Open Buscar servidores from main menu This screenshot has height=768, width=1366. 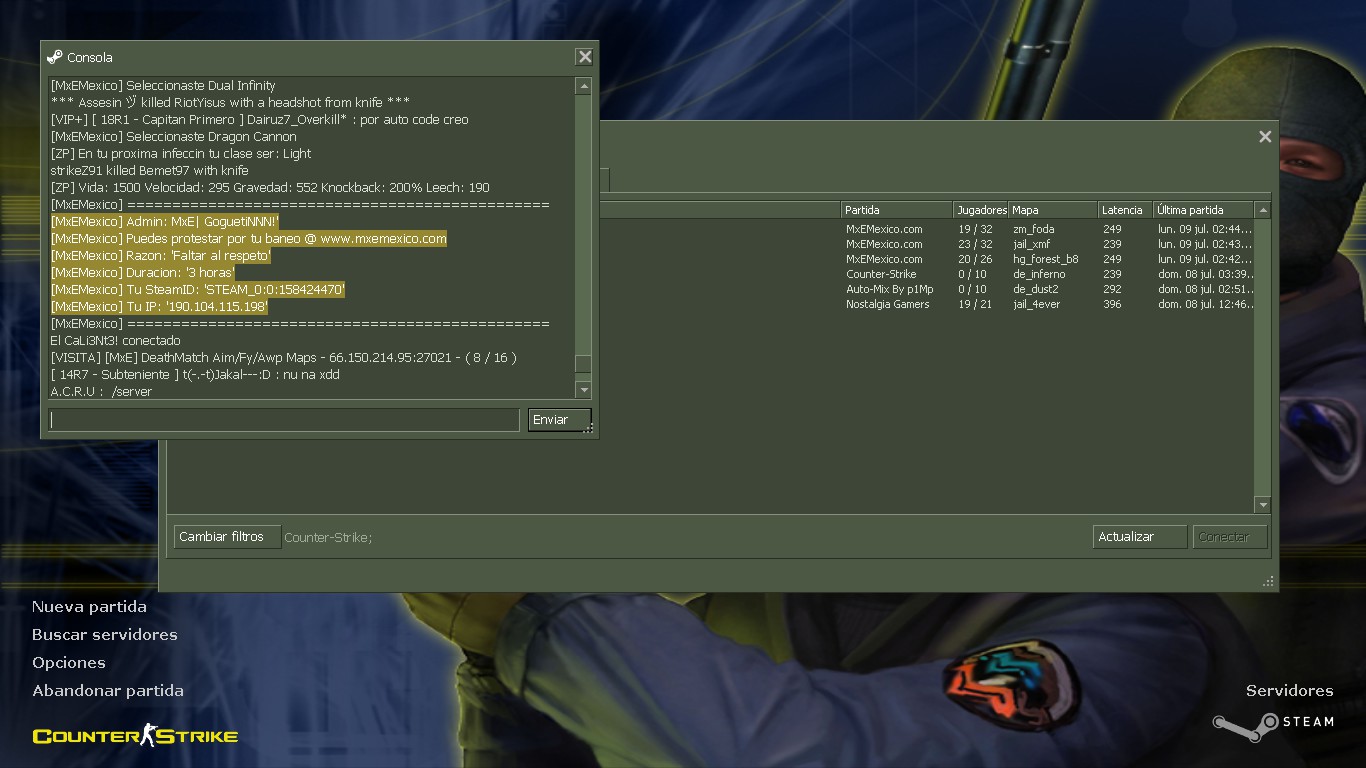pyautogui.click(x=104, y=635)
